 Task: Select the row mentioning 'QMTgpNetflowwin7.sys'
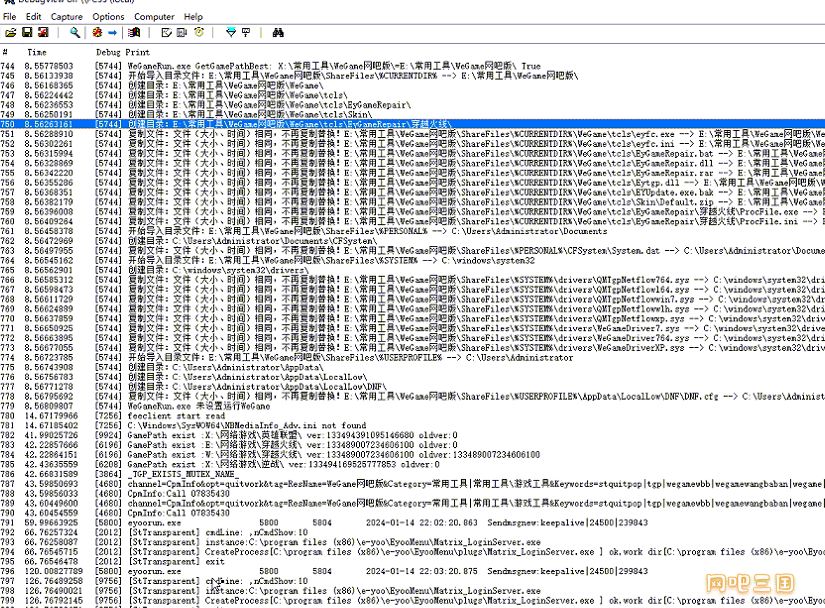(412, 299)
